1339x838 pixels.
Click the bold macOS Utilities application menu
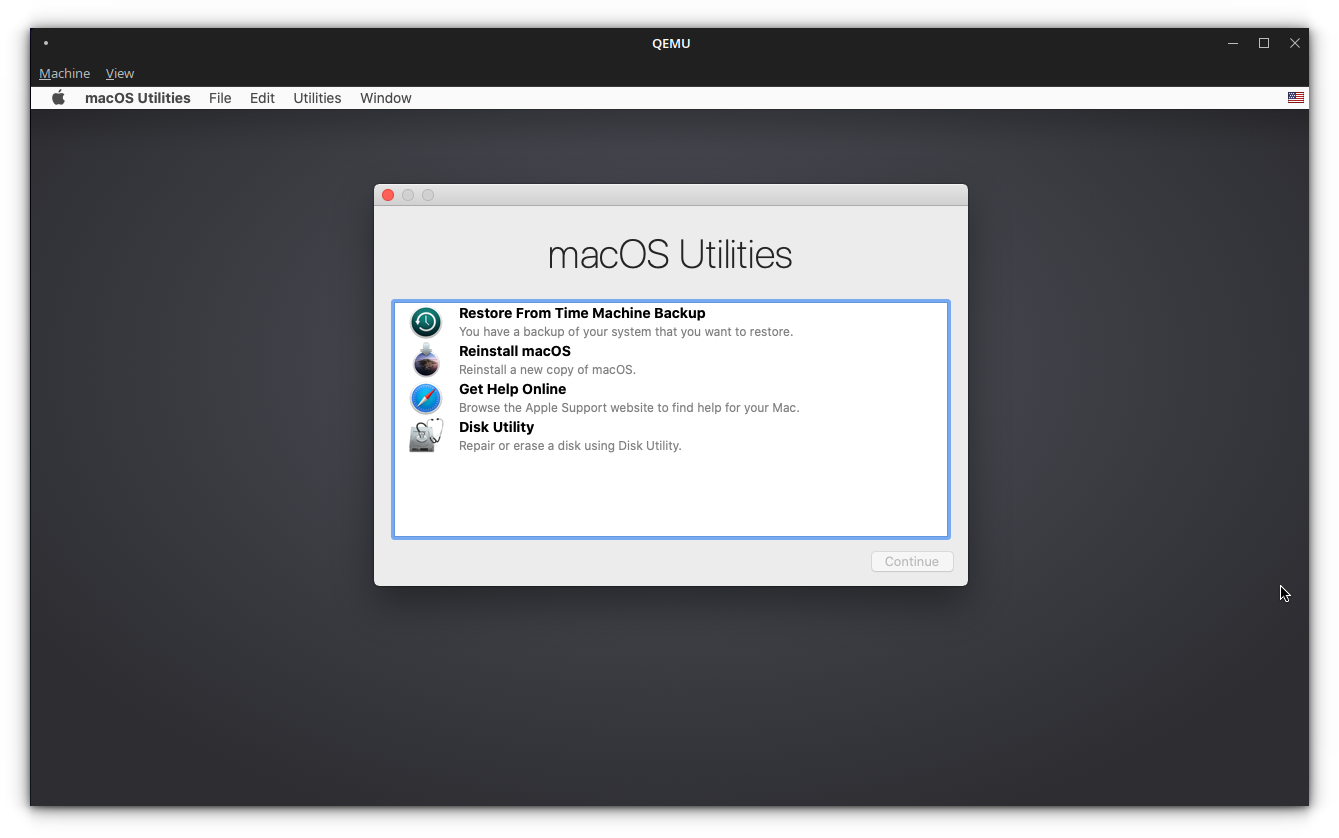pos(137,97)
